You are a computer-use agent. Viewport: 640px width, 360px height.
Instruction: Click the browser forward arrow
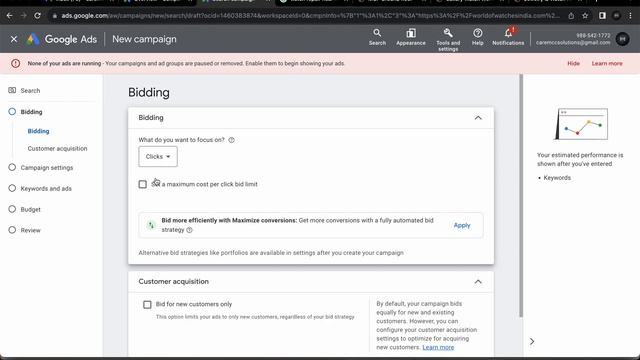click(23, 16)
